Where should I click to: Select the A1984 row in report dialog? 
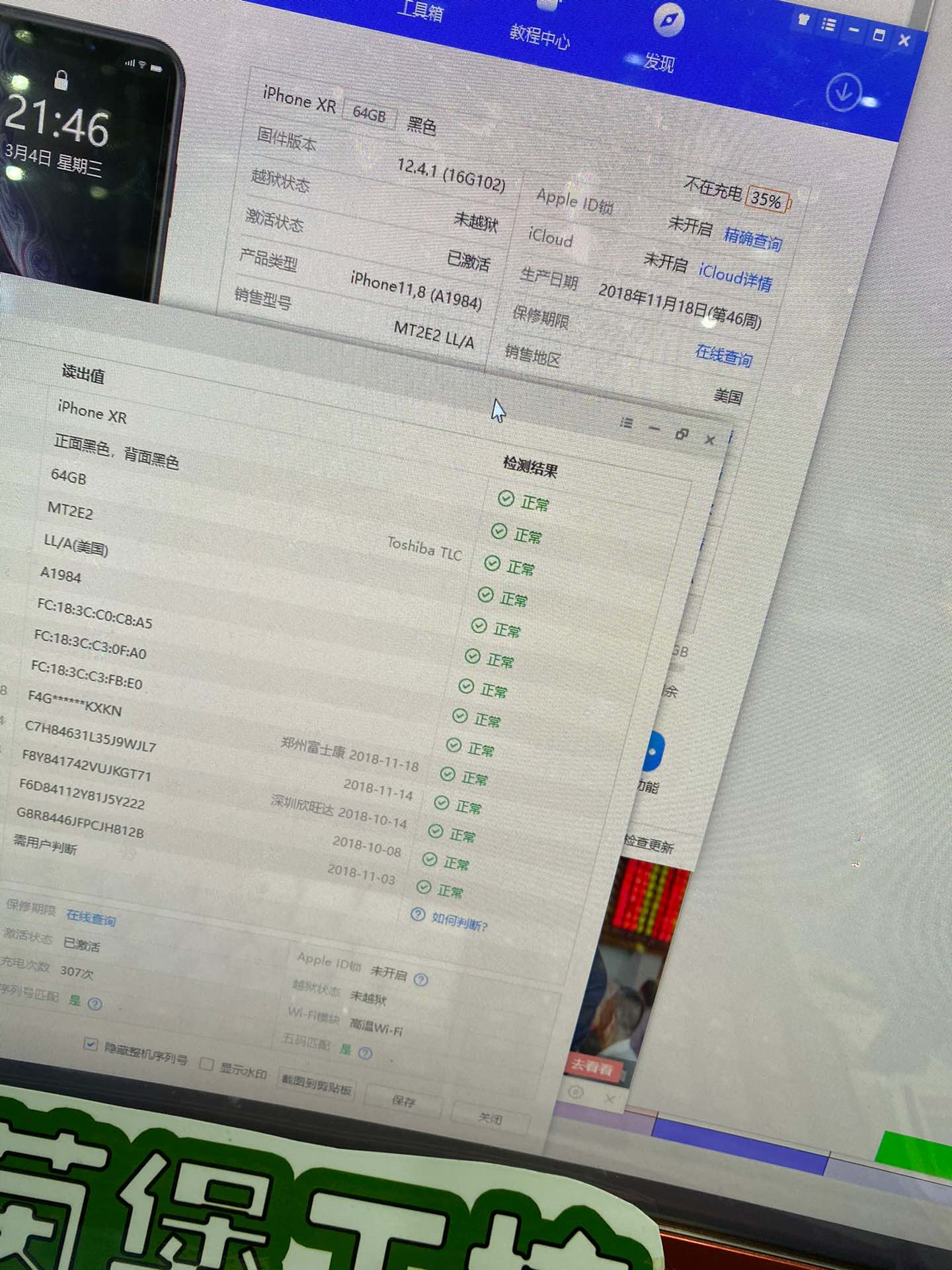coord(60,574)
